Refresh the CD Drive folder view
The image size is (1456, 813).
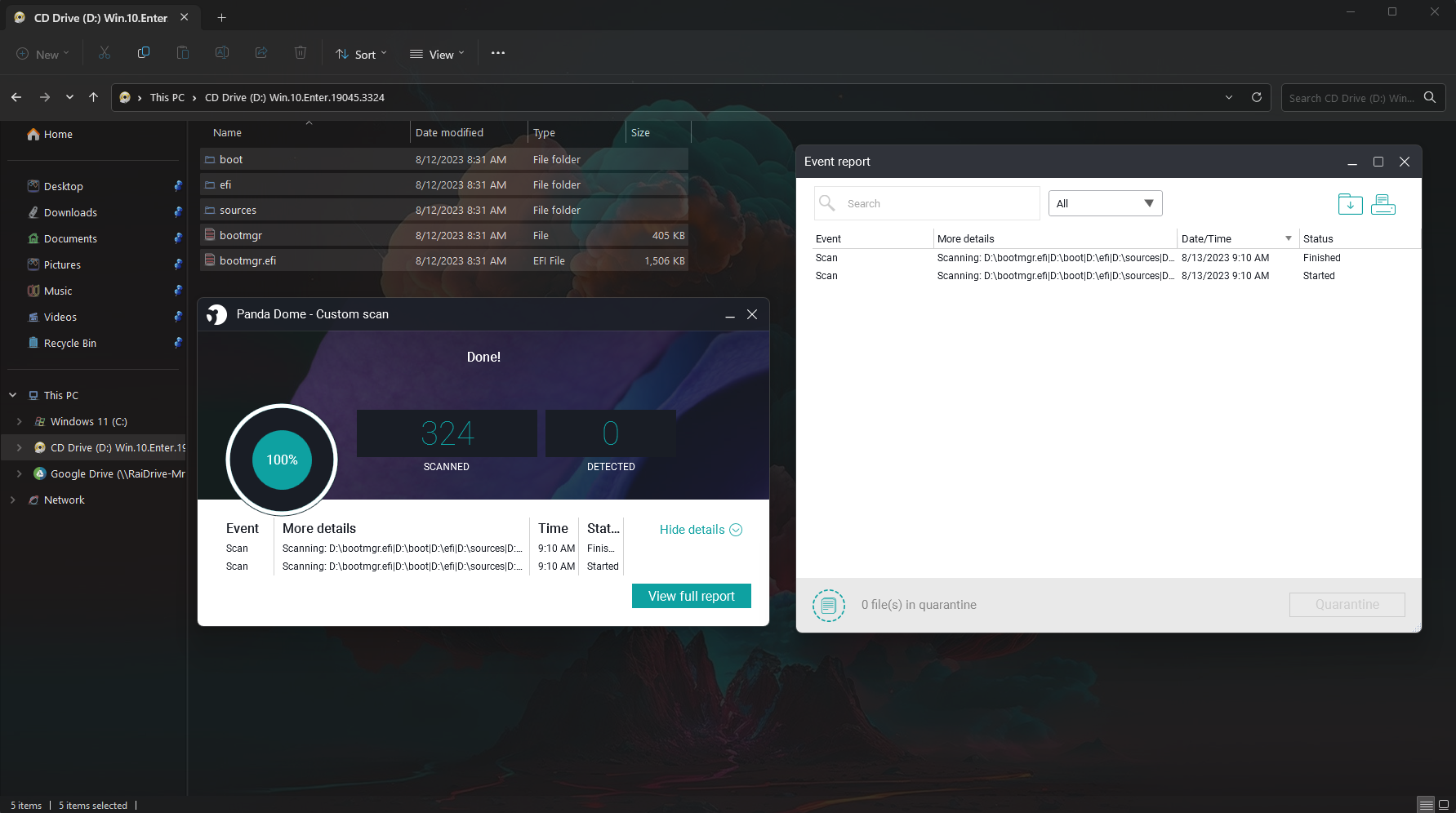click(1257, 97)
